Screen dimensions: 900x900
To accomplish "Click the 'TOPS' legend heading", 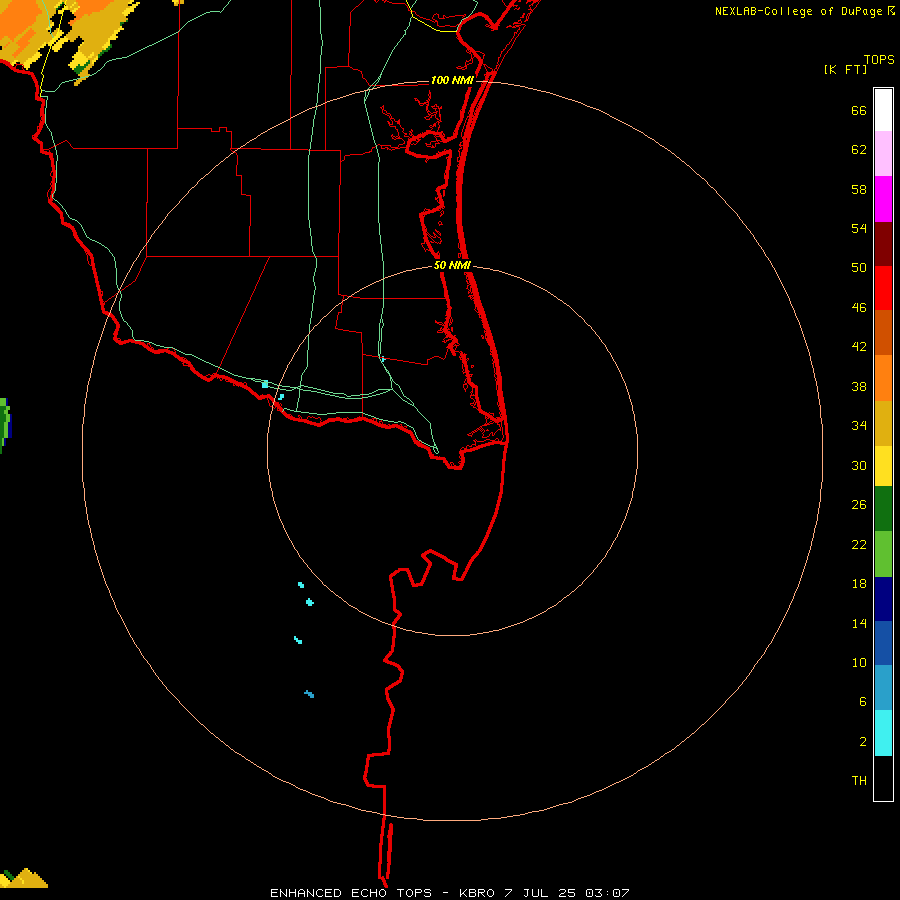I will (x=879, y=59).
